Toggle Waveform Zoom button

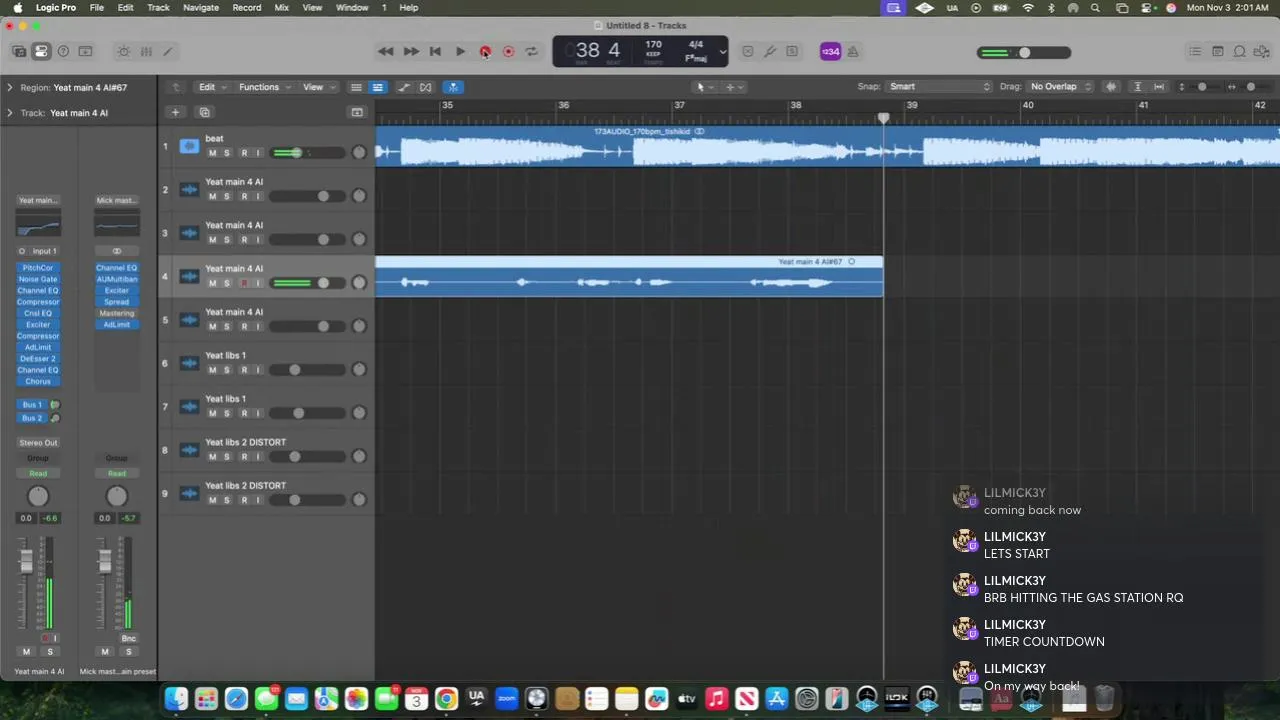coord(1111,87)
